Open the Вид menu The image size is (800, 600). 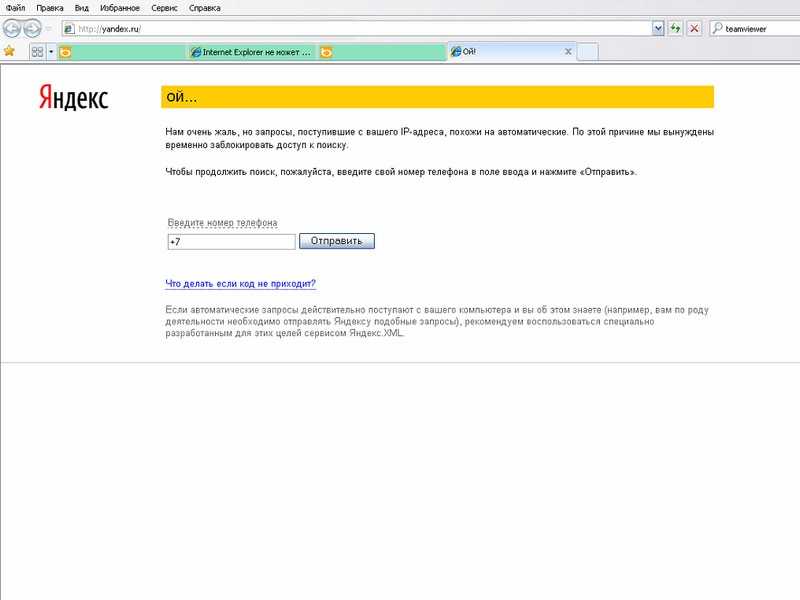pyautogui.click(x=82, y=8)
